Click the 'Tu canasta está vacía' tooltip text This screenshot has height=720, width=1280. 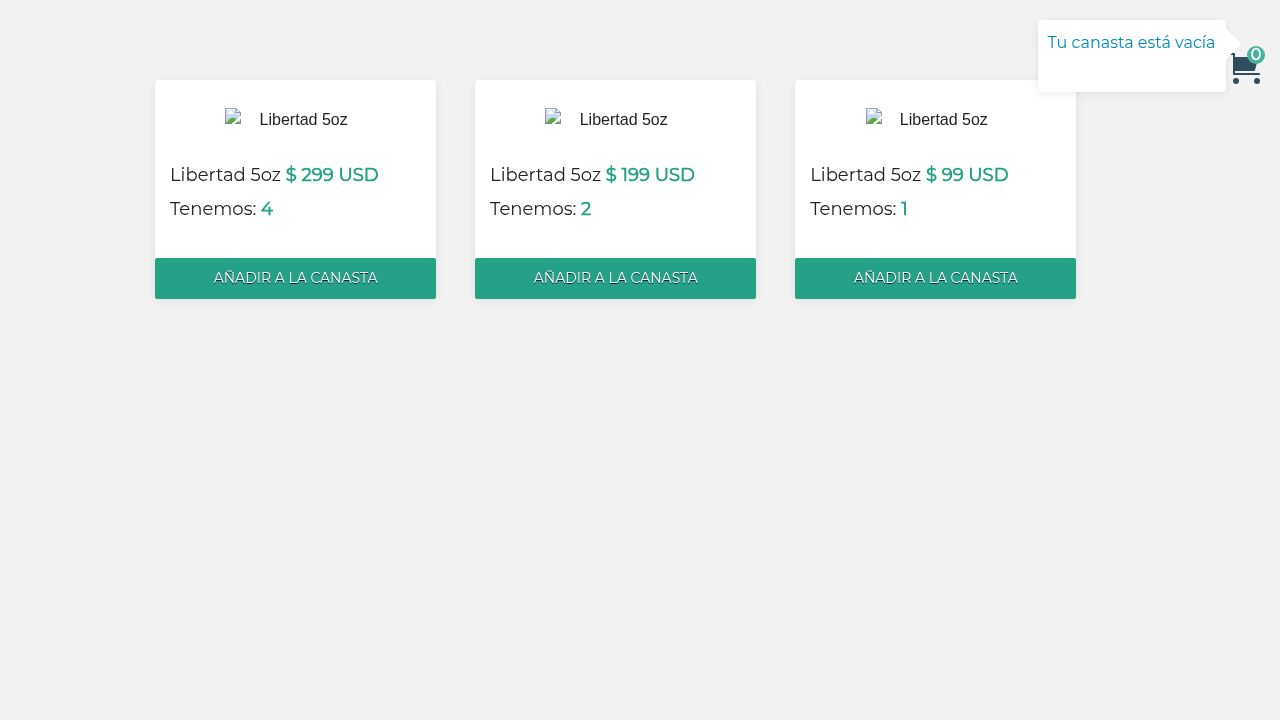pyautogui.click(x=1131, y=43)
